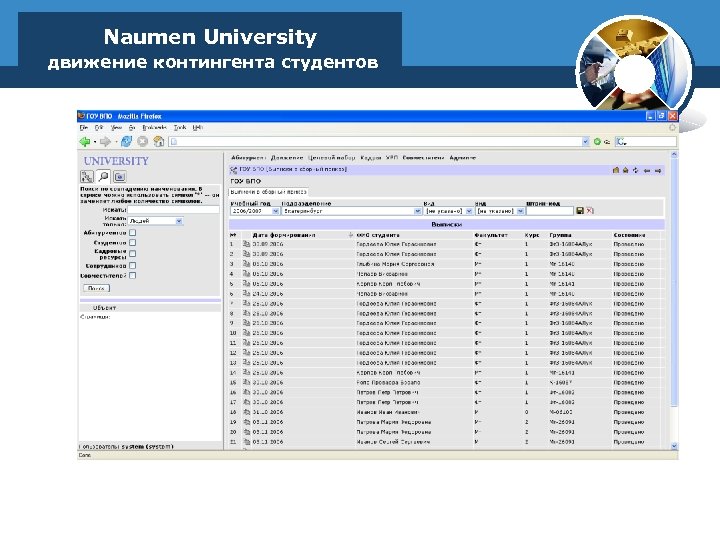Screen dimensions: 720x540
Task: Open the search type dropdown showing Людей
Action: pos(155,221)
